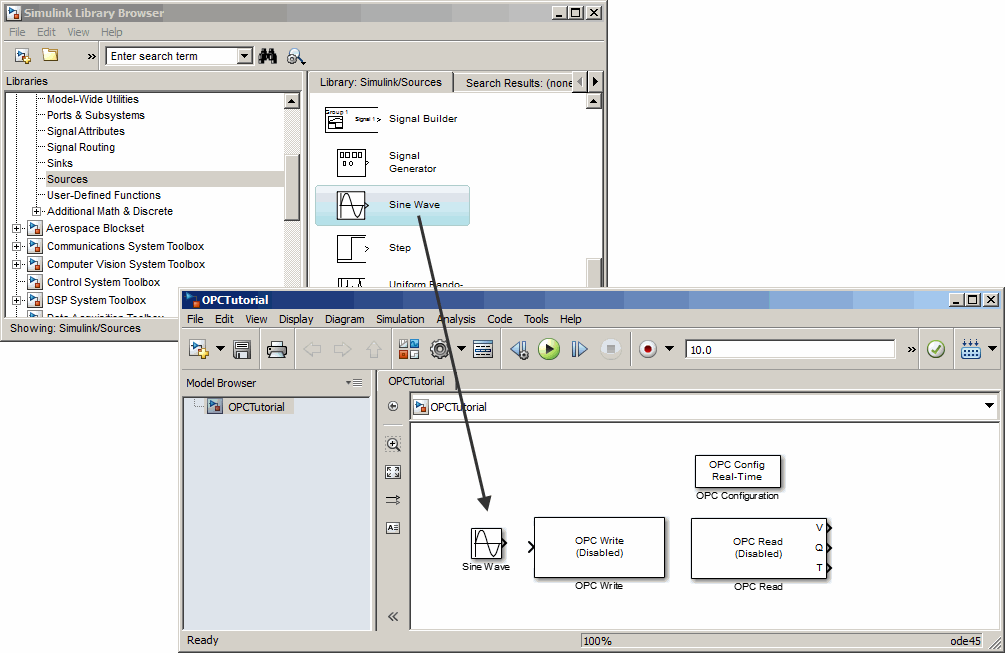
Task: Run the simulation with green play button
Action: coord(549,349)
